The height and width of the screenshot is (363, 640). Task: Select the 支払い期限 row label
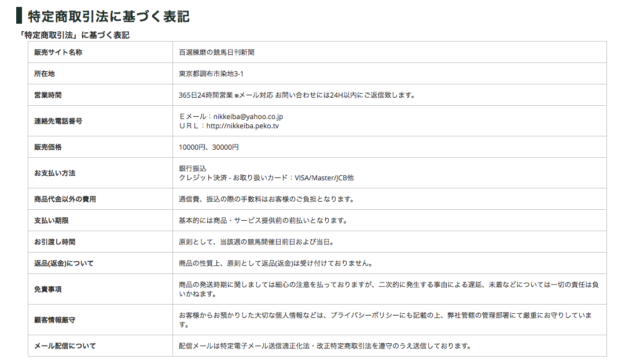click(51, 220)
